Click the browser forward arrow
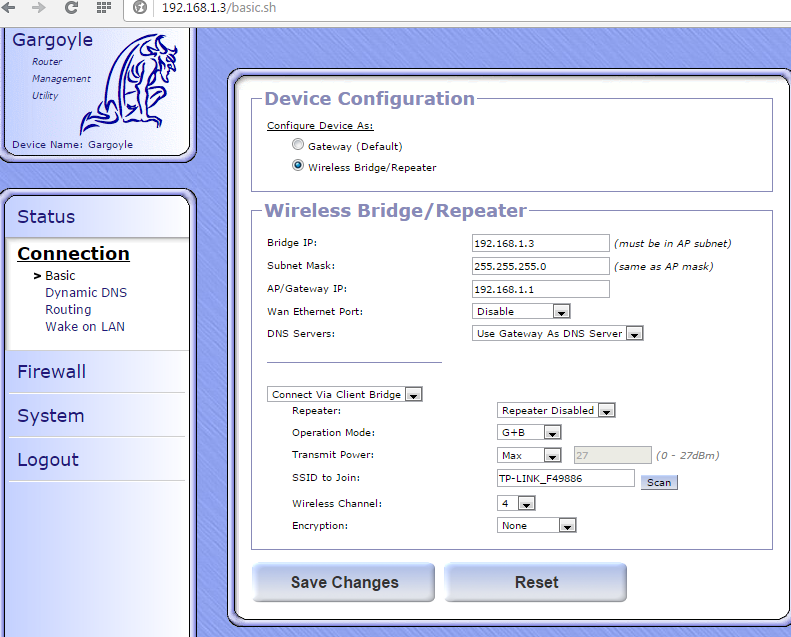This screenshot has width=791, height=637. 38,8
